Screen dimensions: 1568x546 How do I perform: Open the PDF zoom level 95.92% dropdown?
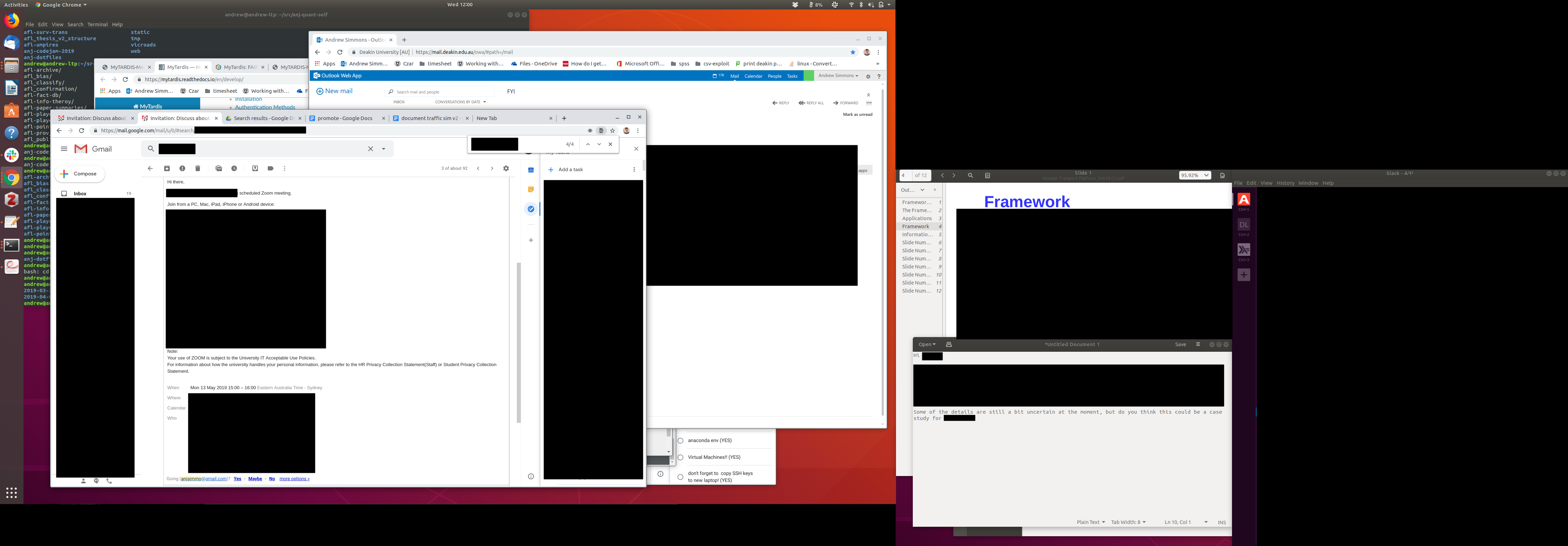point(1194,175)
